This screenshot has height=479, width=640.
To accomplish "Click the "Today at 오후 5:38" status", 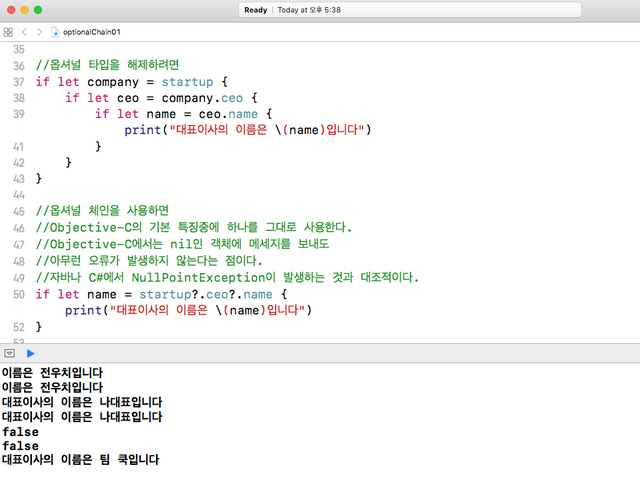I will click(x=309, y=10).
